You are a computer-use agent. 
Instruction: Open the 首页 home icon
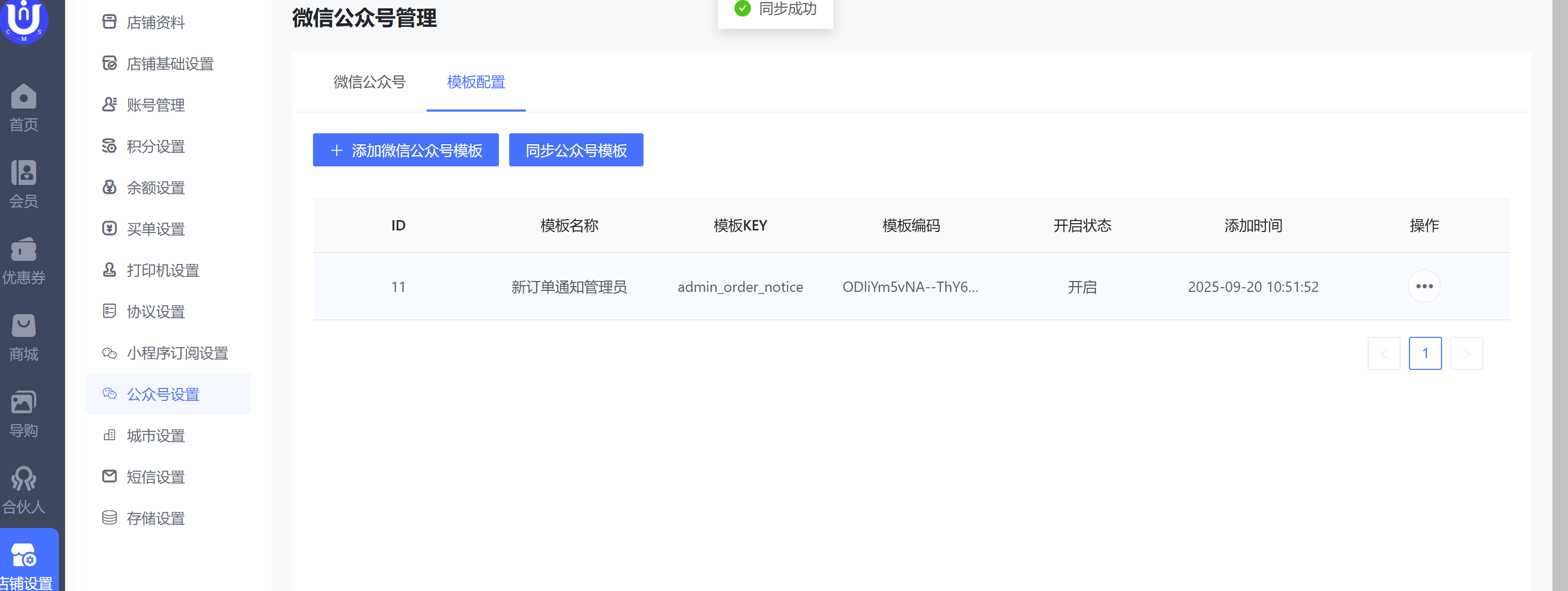pos(24,98)
